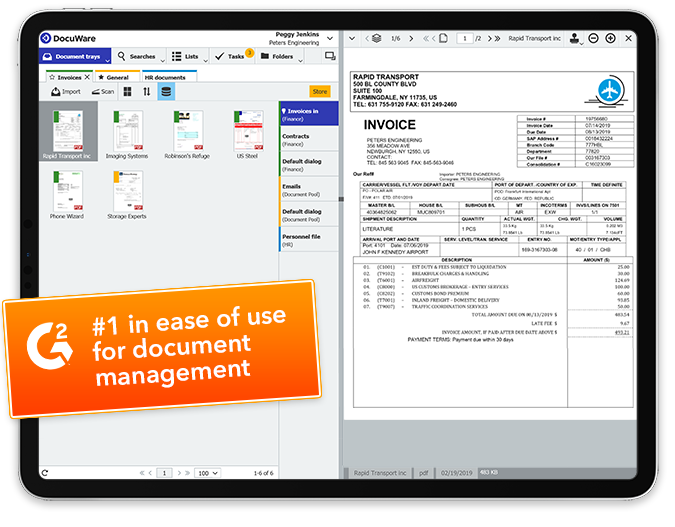The height and width of the screenshot is (527, 675).
Task: Jump to last page in viewer
Action: pos(498,38)
